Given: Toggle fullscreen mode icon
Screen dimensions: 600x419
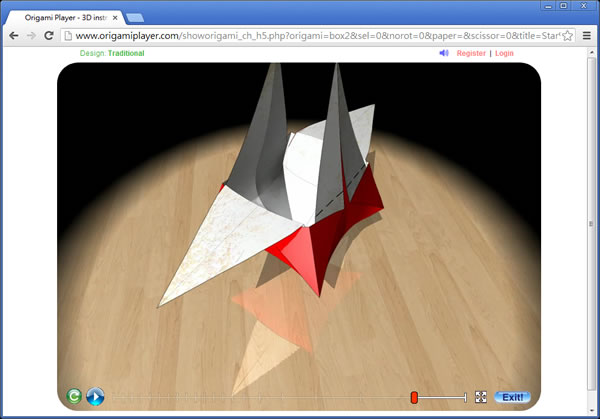Looking at the screenshot, I should click(x=481, y=397).
